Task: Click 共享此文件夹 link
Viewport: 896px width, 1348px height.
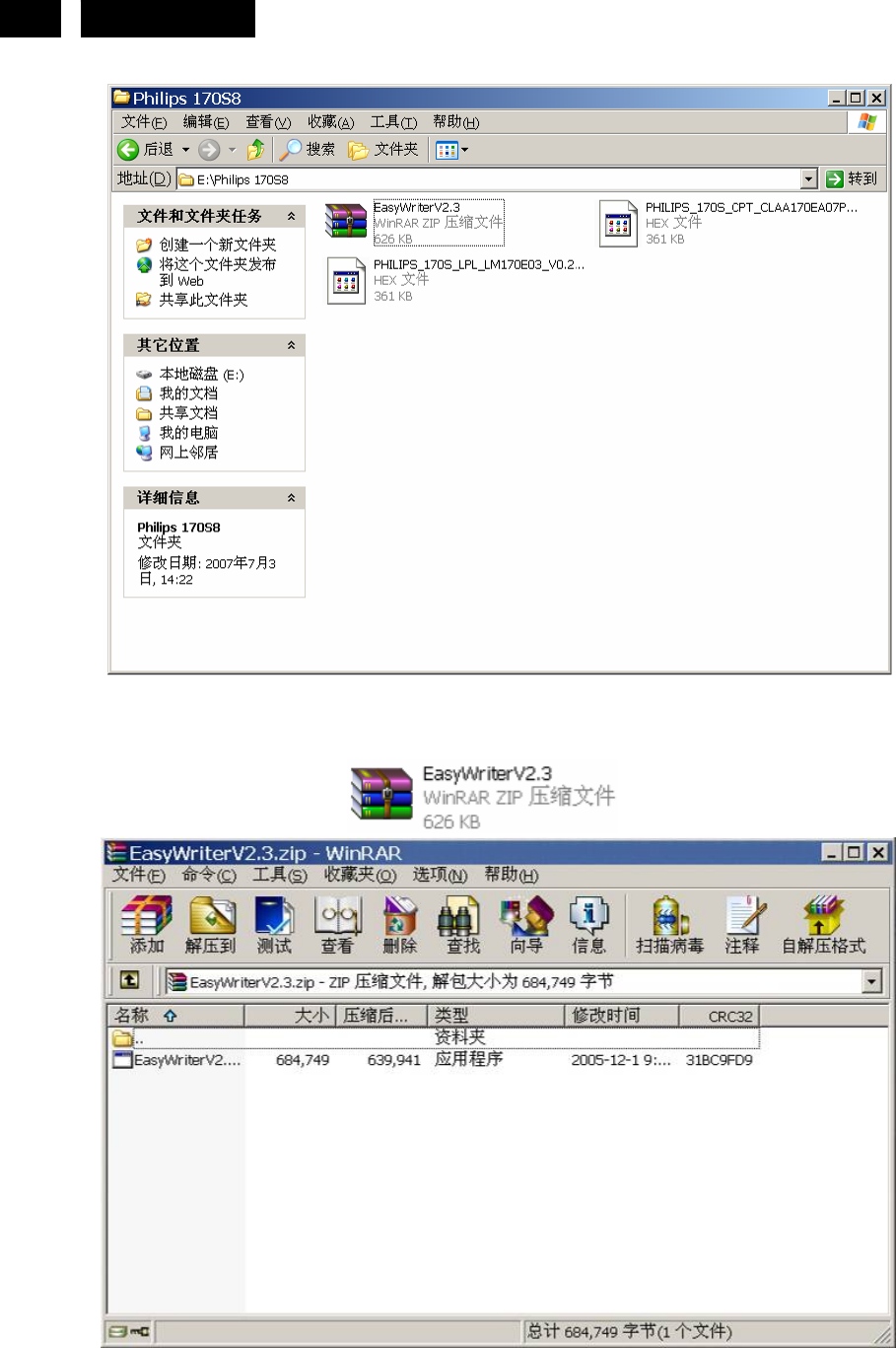Action: coord(192,300)
